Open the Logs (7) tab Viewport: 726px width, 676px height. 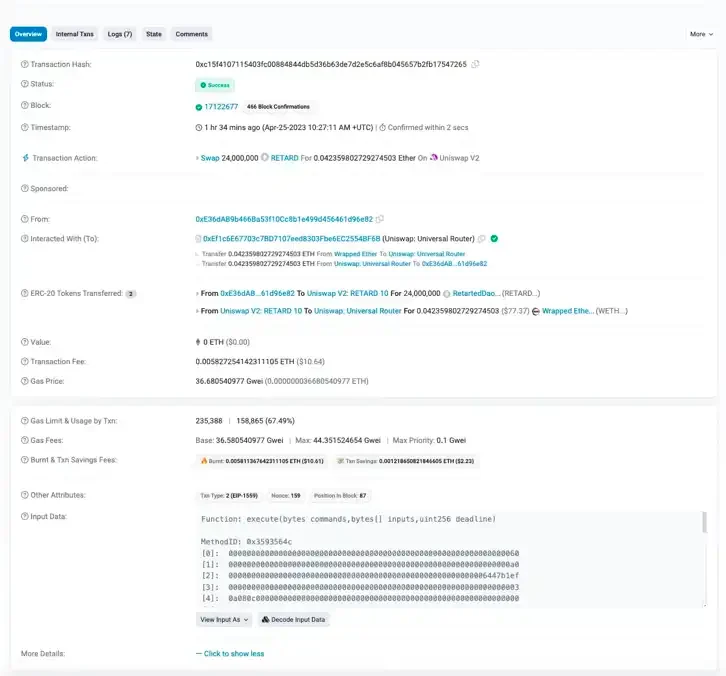(x=120, y=34)
